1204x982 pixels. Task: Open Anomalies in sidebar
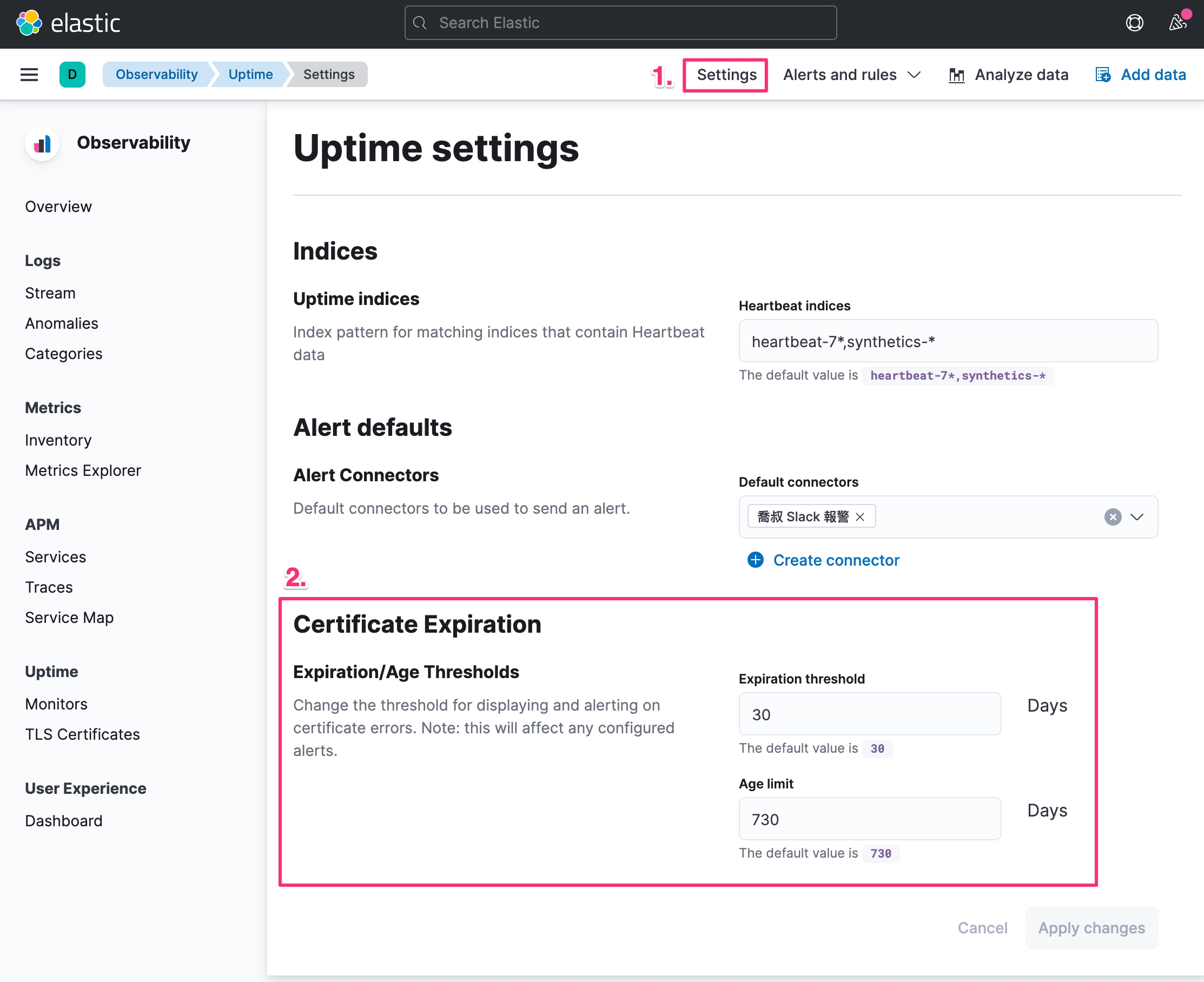pos(62,323)
